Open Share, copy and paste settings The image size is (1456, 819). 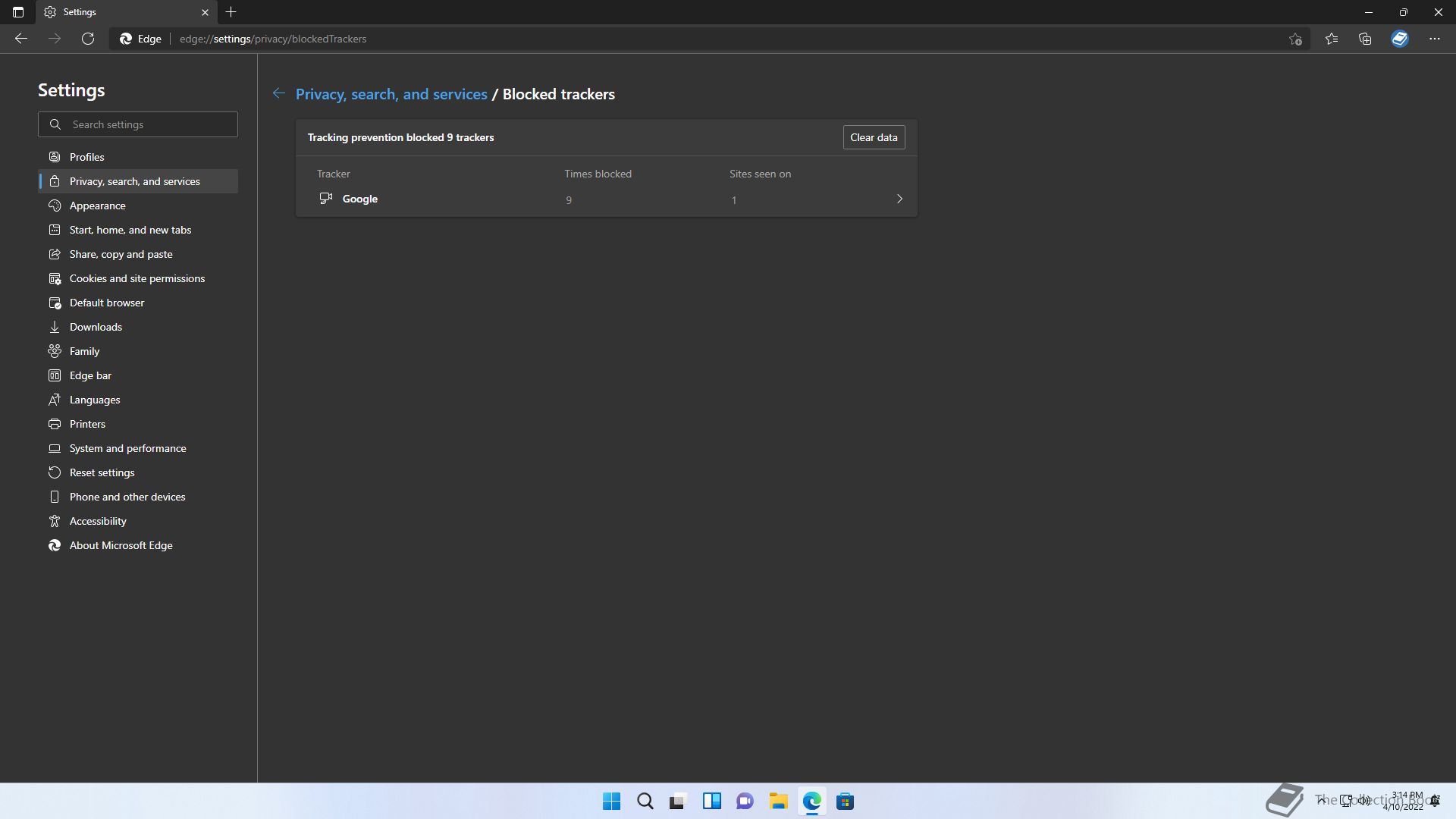pos(138,254)
